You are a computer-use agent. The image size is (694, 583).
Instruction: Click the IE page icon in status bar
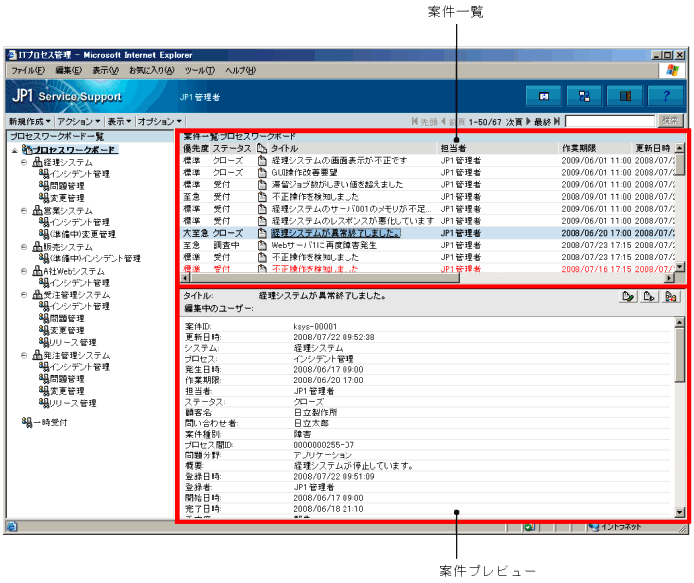12,526
